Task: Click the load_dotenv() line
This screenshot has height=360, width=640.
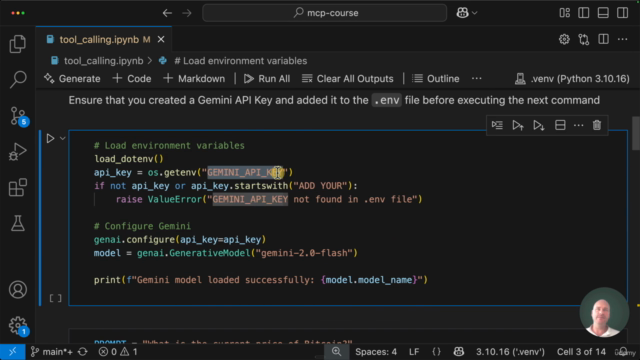Action: point(129,159)
